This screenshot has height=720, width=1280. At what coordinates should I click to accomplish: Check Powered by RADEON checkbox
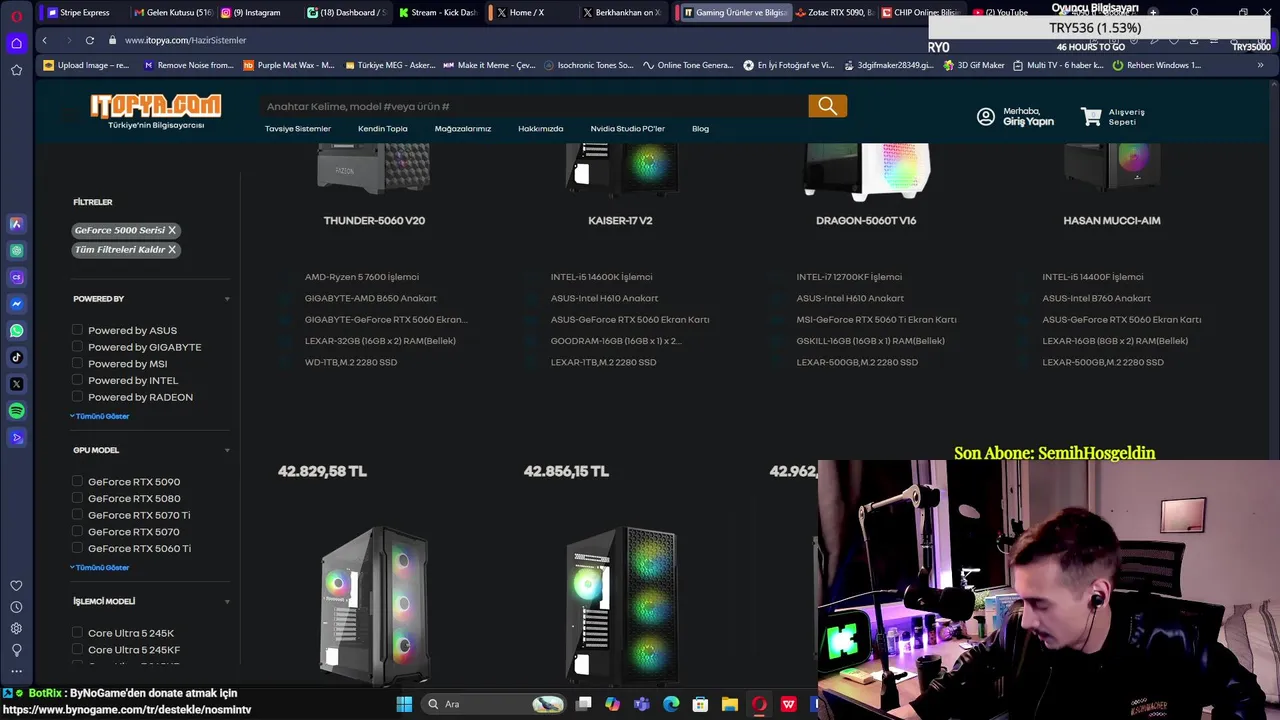coord(77,397)
